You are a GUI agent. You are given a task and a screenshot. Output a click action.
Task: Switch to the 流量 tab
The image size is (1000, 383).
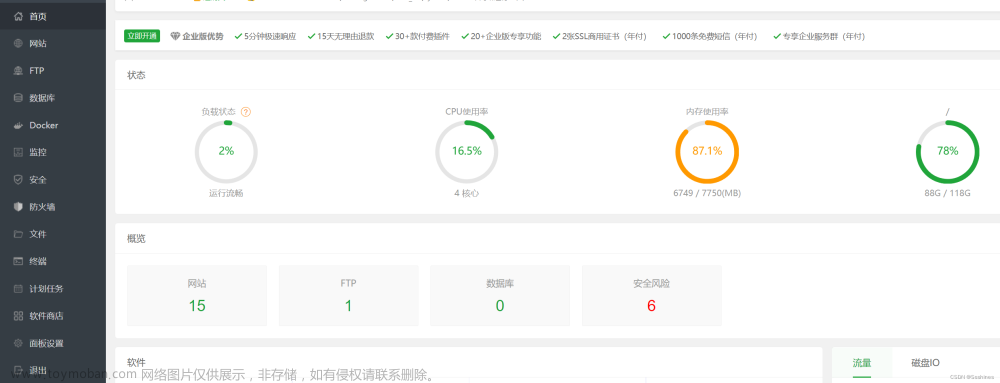coord(862,363)
